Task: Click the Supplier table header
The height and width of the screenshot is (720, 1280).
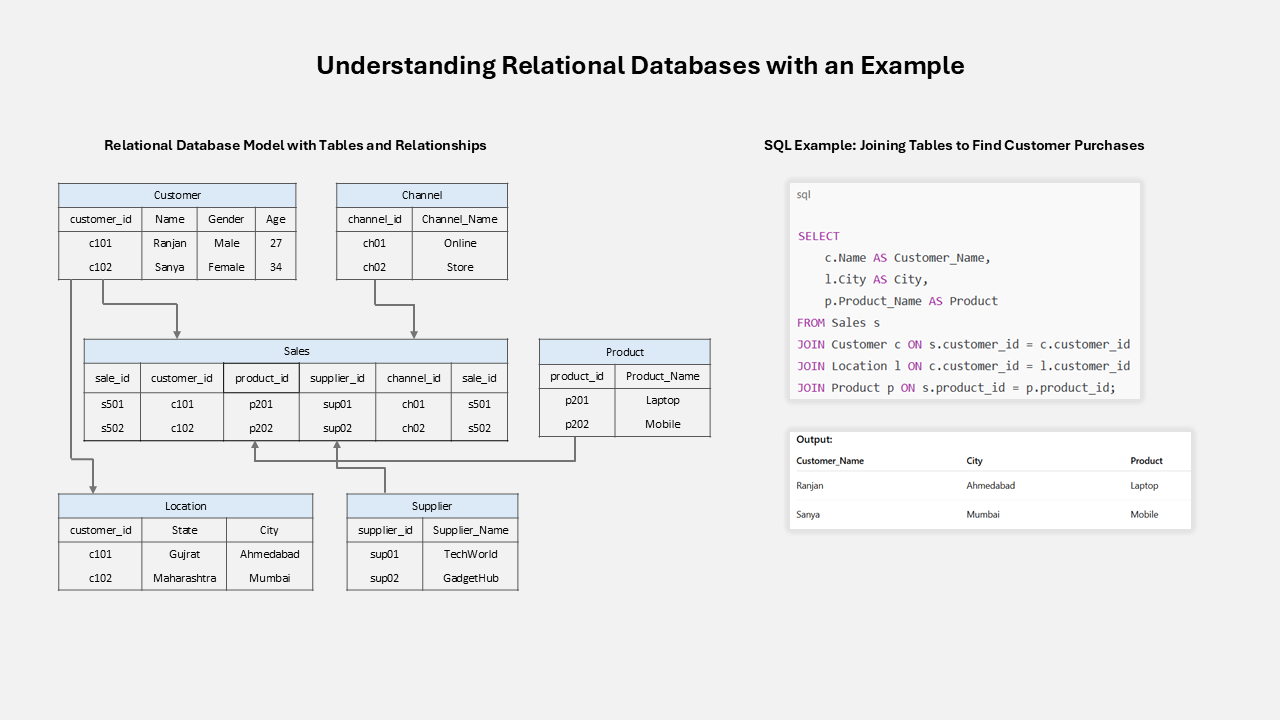Action: [x=431, y=506]
